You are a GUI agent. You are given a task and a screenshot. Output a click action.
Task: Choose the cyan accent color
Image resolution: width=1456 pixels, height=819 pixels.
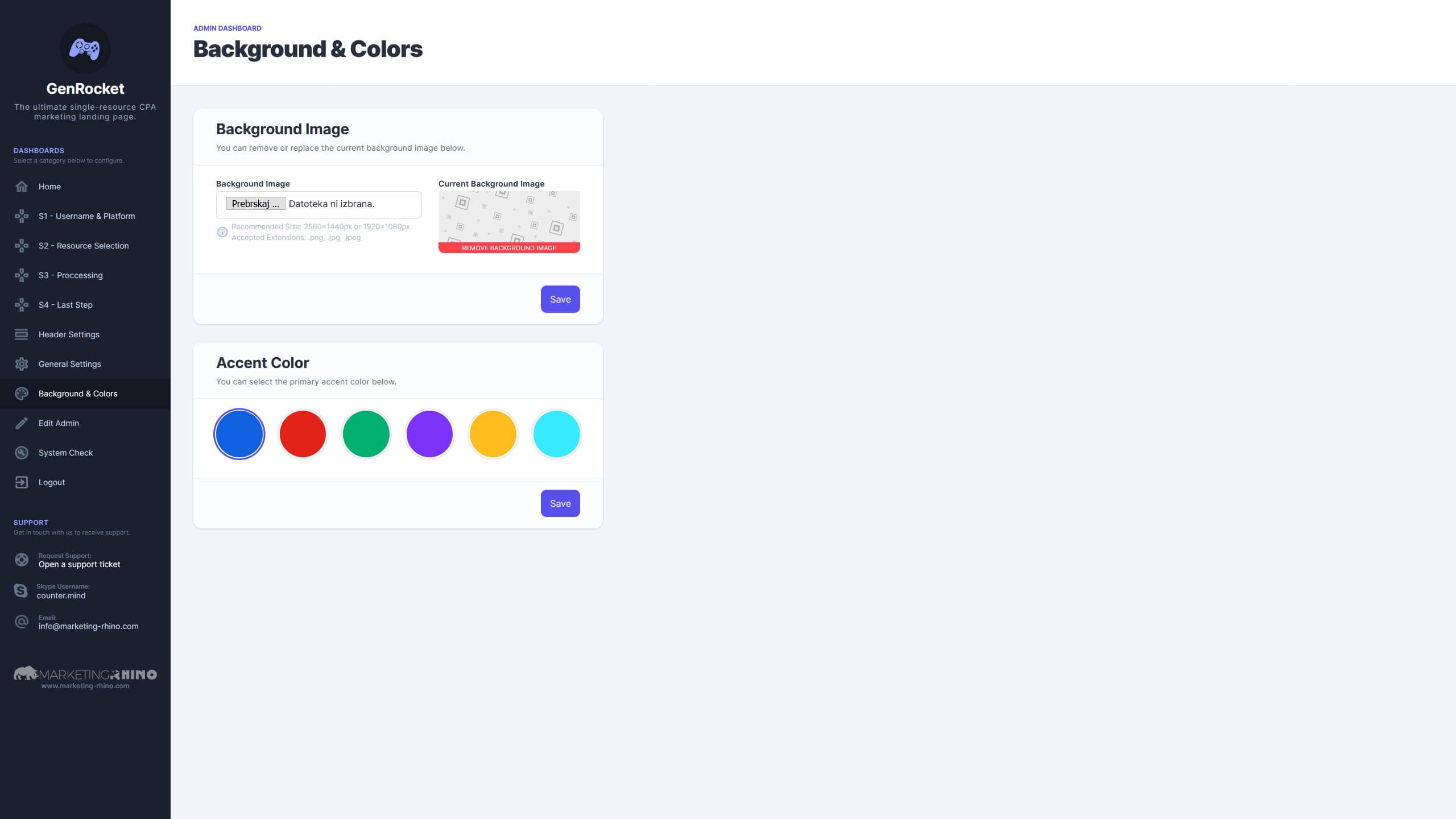pos(557,434)
